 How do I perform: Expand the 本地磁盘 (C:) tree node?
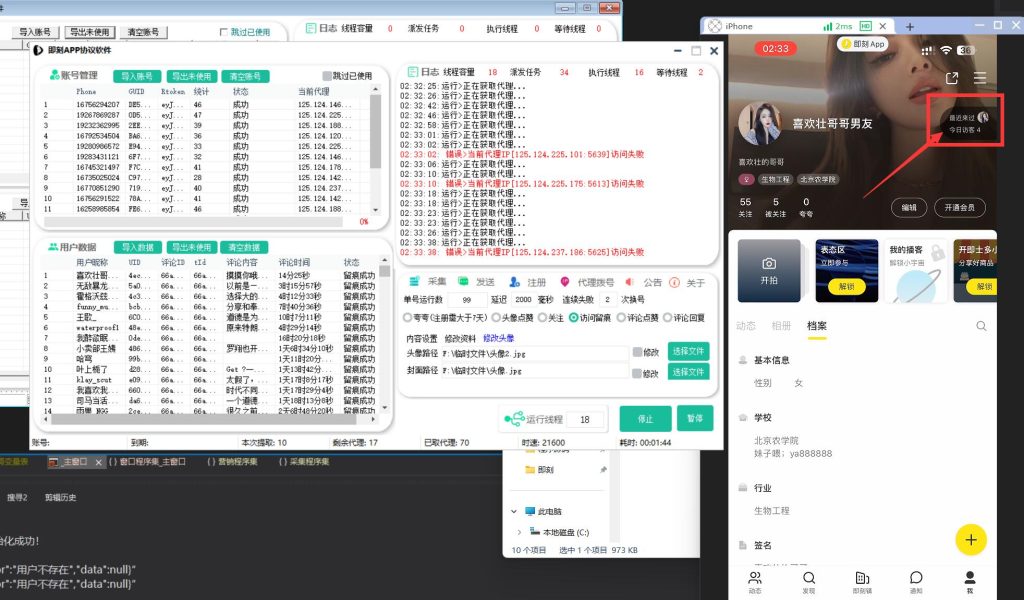click(x=519, y=532)
